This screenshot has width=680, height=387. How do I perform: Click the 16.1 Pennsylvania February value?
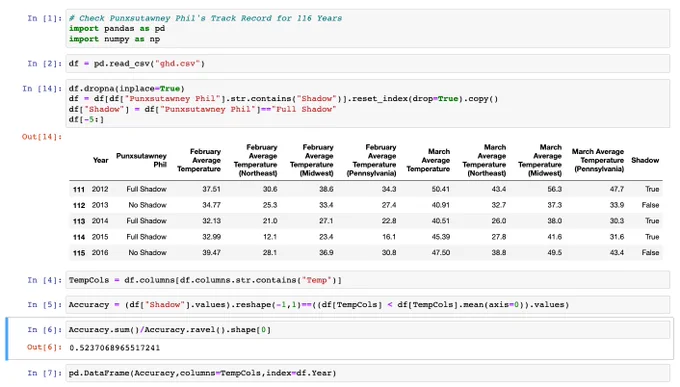point(389,237)
